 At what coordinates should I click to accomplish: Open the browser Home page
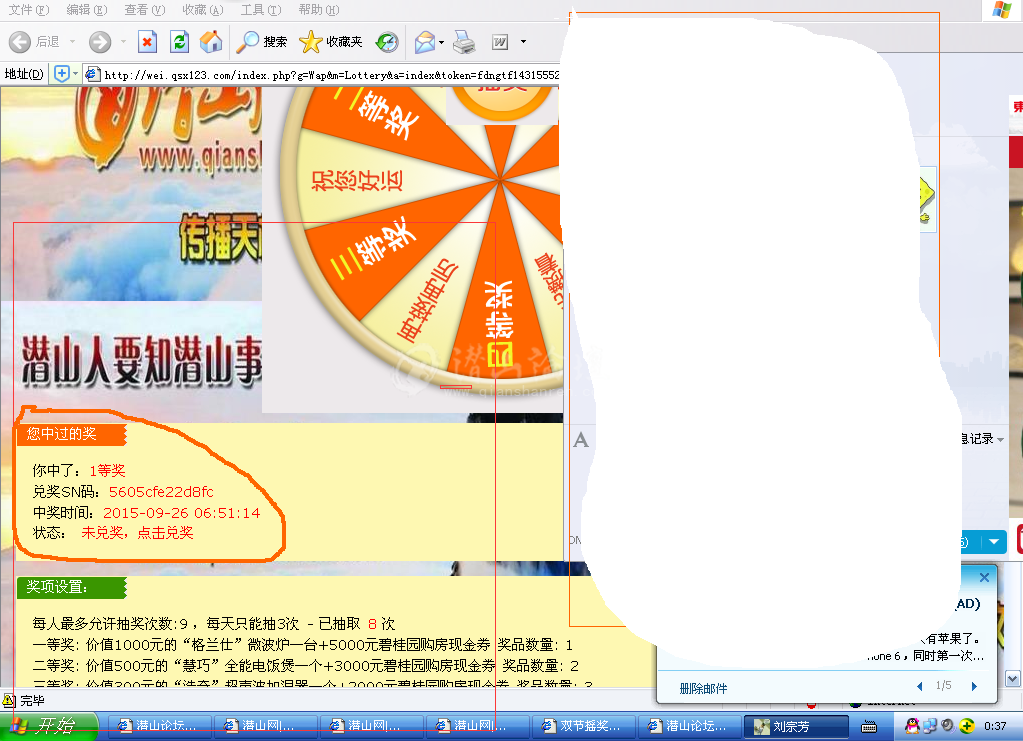210,41
